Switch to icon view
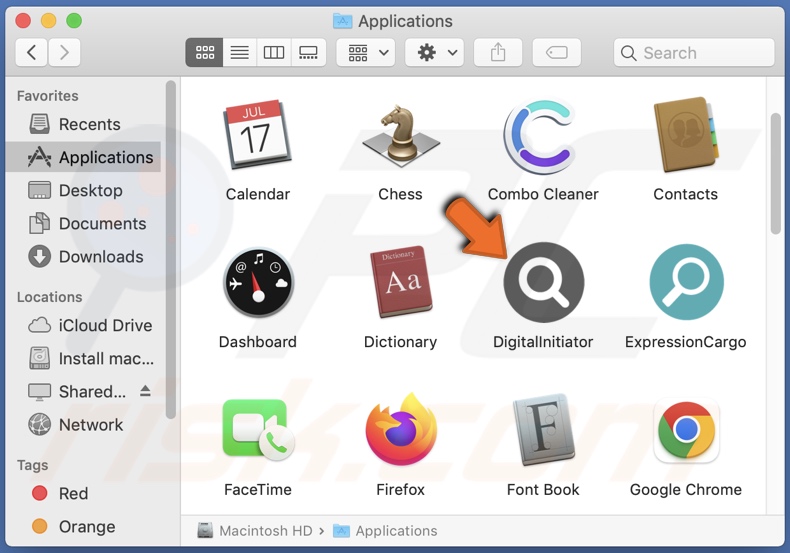 [x=204, y=52]
